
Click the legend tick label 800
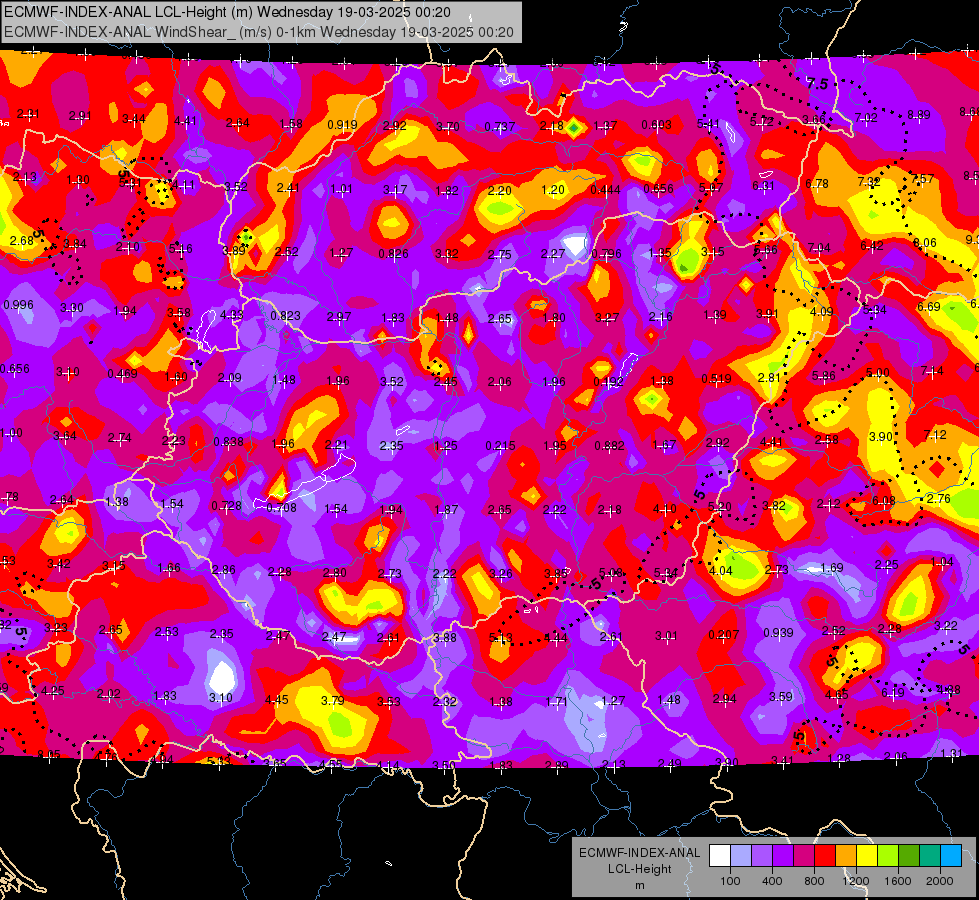coord(814,881)
